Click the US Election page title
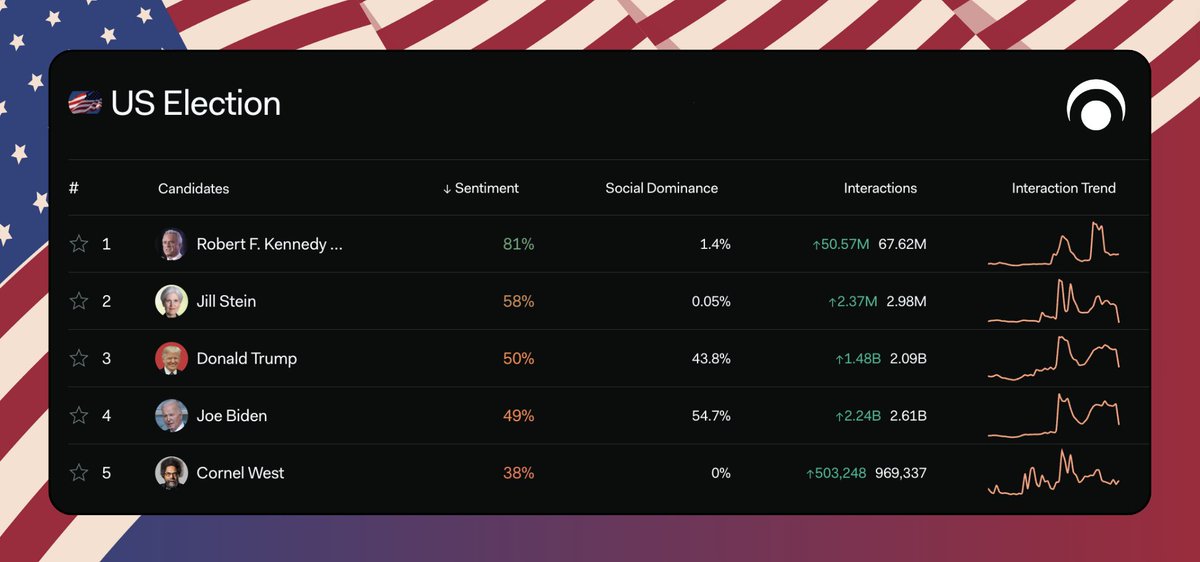This screenshot has height=562, width=1200. point(196,103)
